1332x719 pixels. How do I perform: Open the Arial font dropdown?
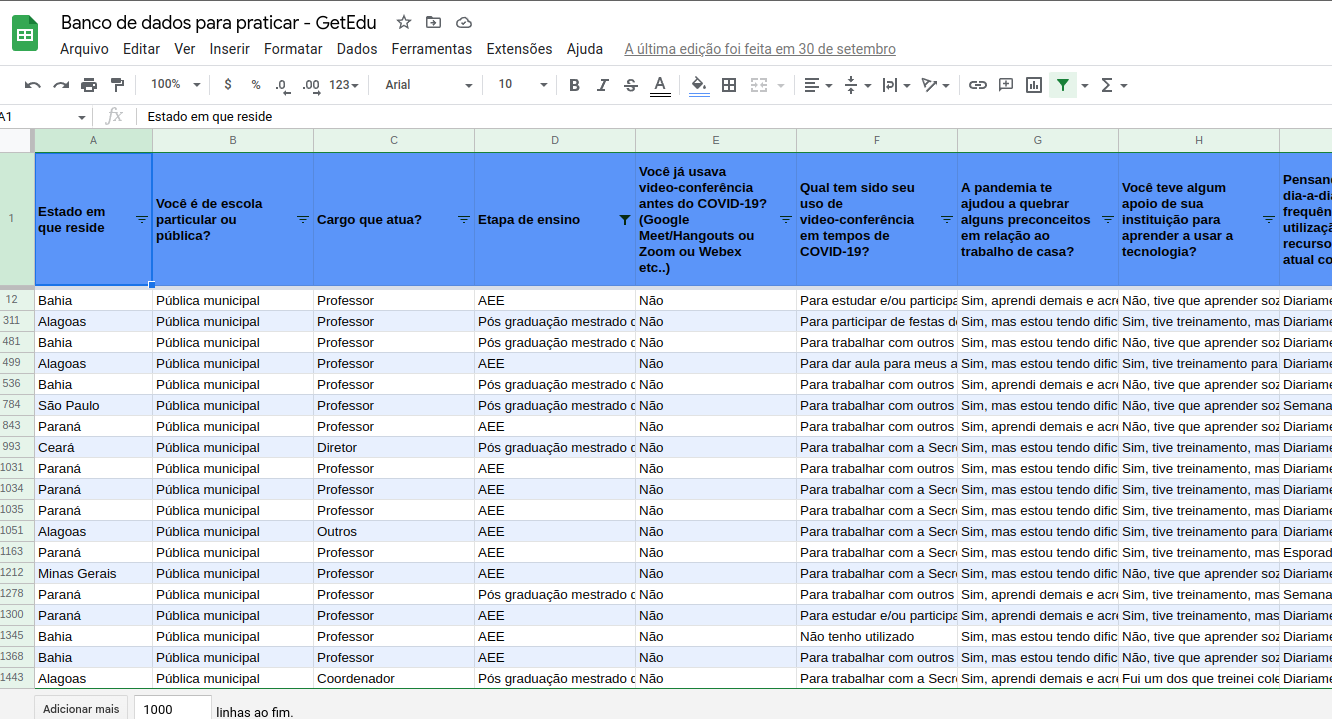click(428, 85)
